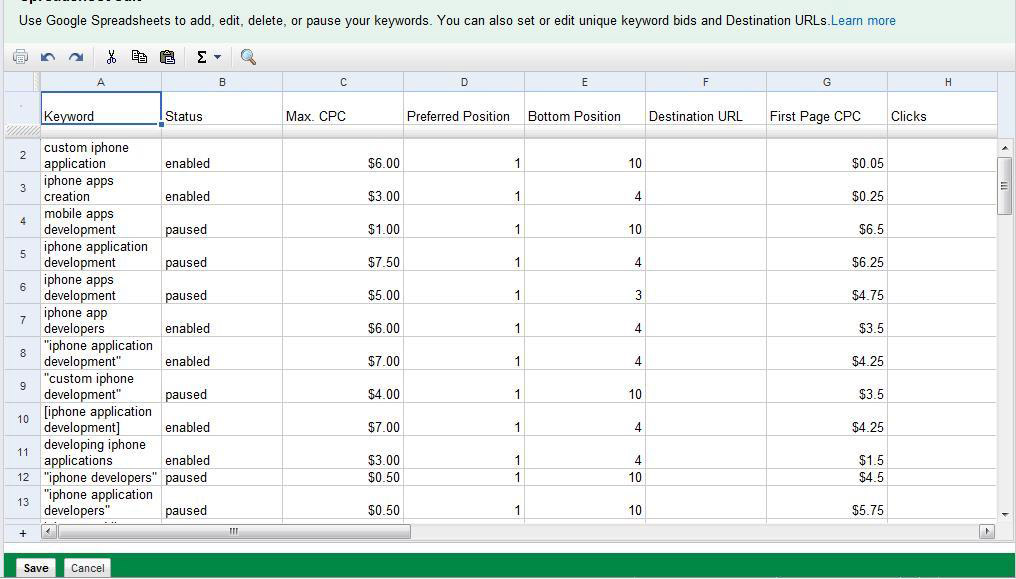Select the Clicks header cell
The image size is (1016, 579).
tap(942, 108)
